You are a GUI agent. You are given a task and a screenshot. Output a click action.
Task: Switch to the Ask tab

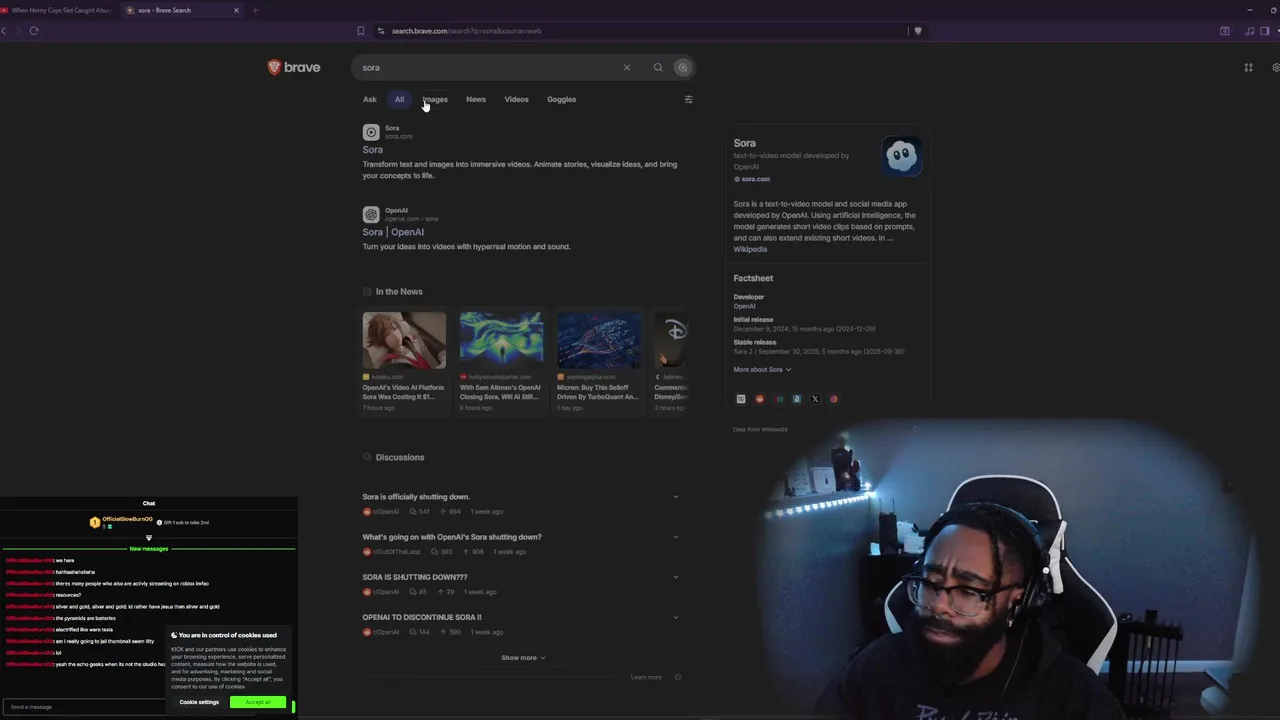370,99
